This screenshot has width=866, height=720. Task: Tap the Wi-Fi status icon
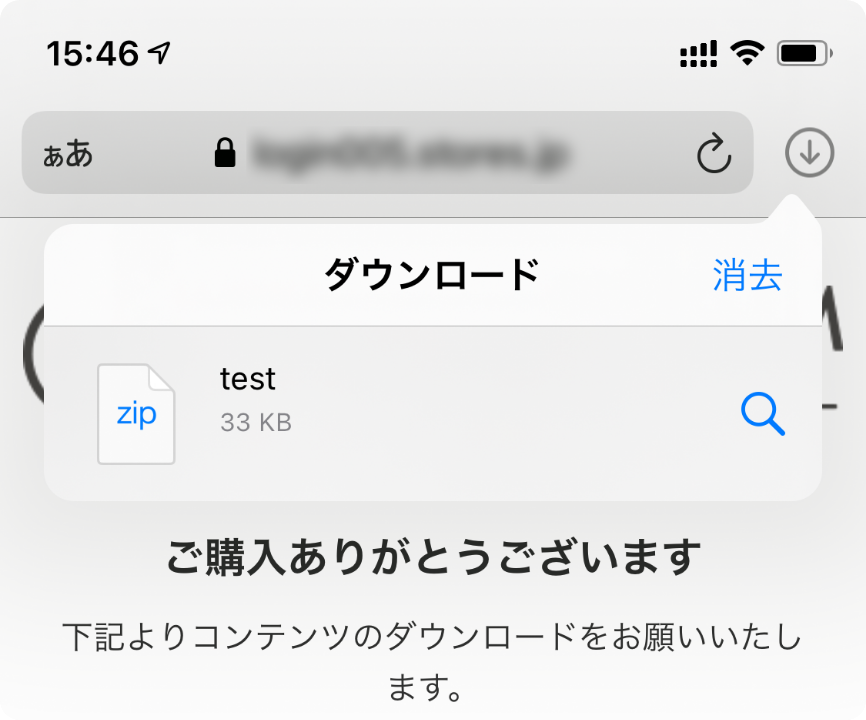pos(746,53)
